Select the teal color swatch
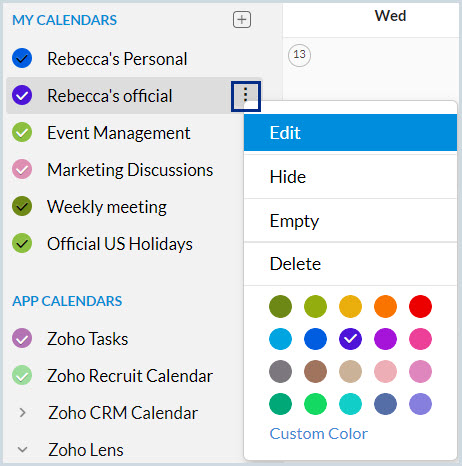The image size is (462, 466). coord(350,404)
